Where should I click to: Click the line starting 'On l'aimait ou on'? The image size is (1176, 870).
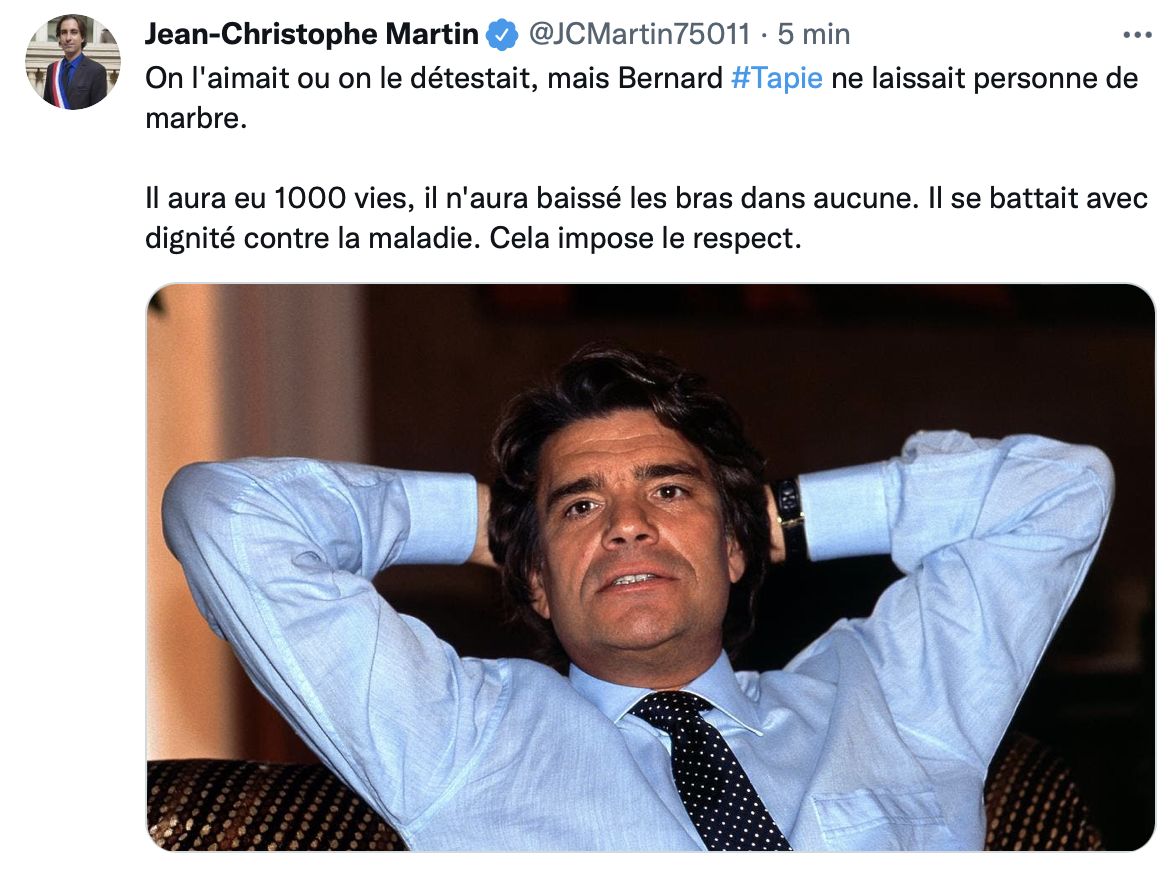coord(641,78)
